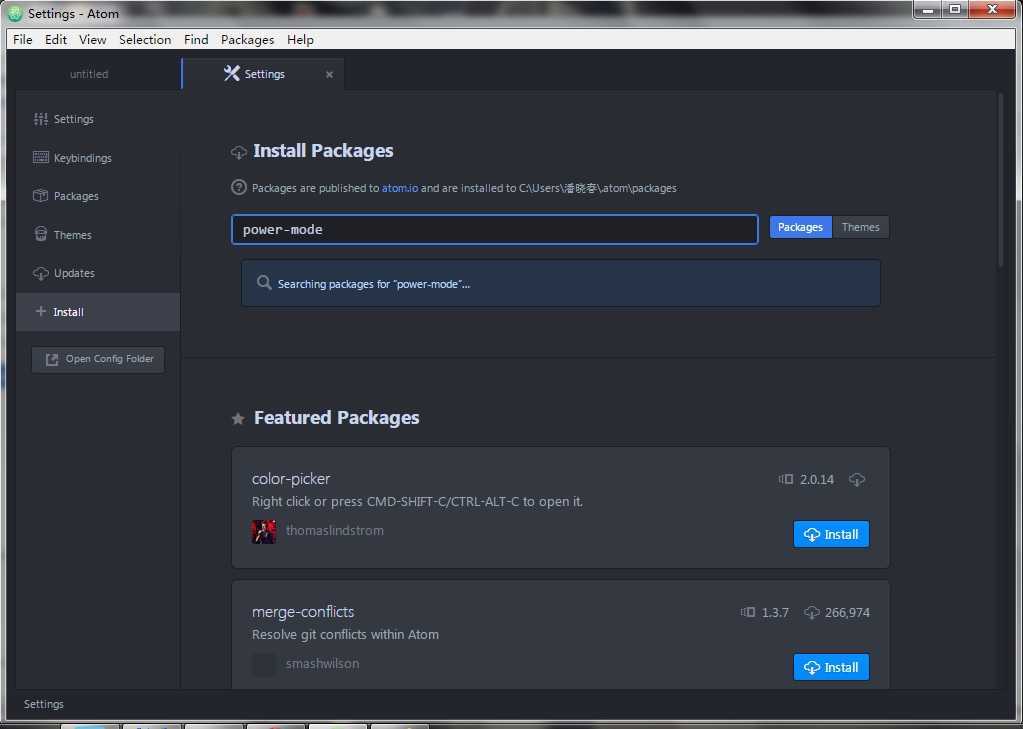The height and width of the screenshot is (729, 1023).
Task: Open the Keybindings section
Action: (x=98, y=158)
